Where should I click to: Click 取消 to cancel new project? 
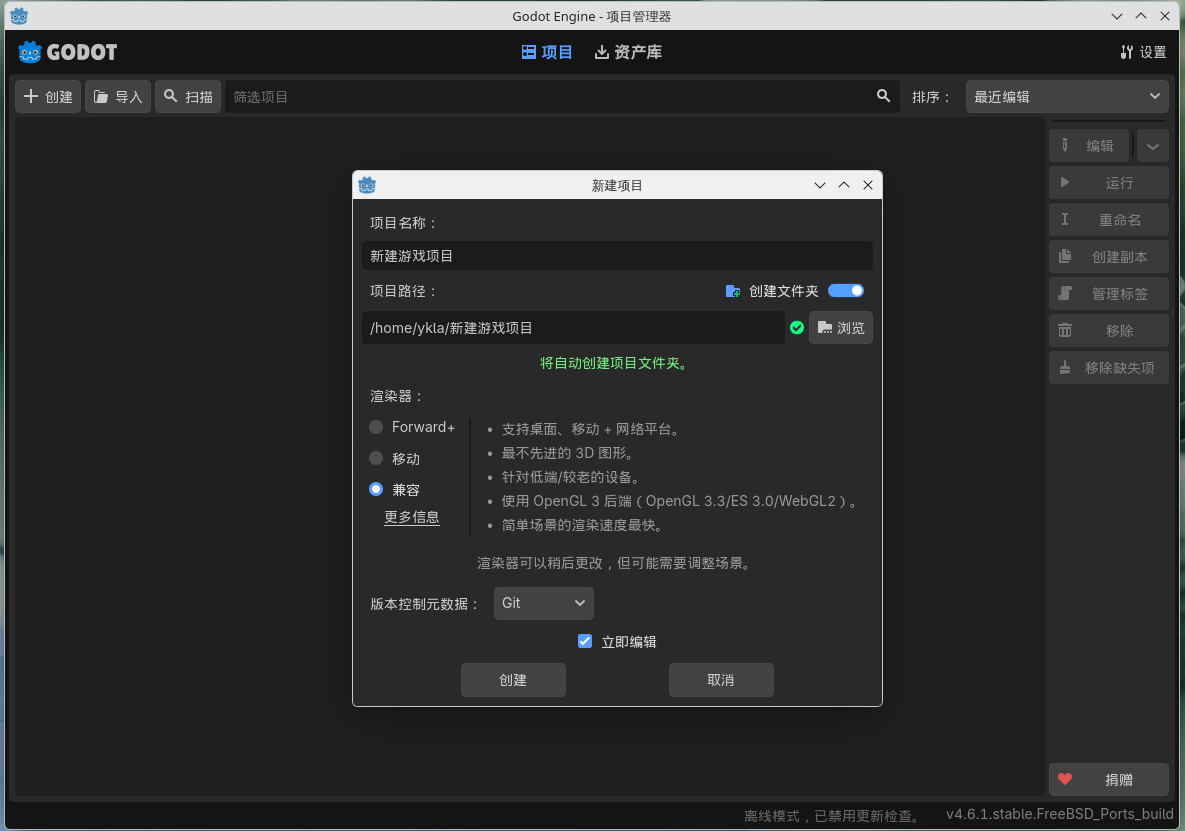coord(721,680)
